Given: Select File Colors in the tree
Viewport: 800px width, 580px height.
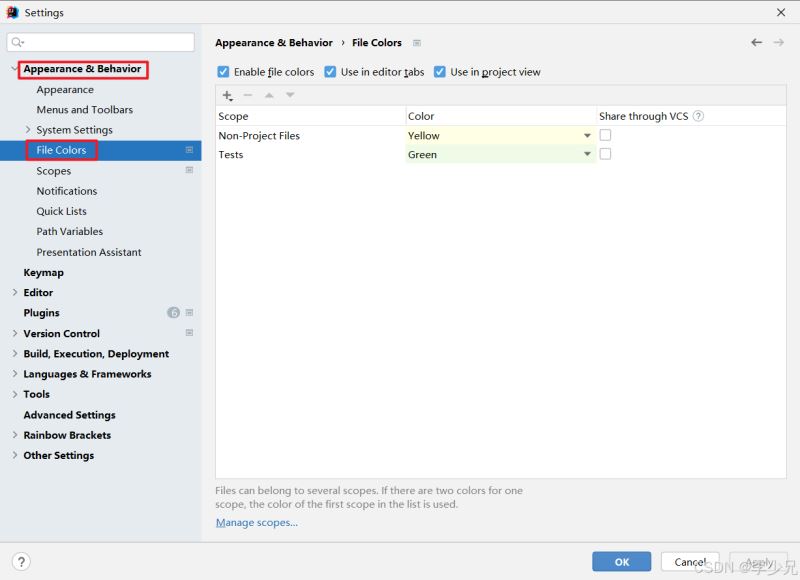Looking at the screenshot, I should tap(61, 150).
